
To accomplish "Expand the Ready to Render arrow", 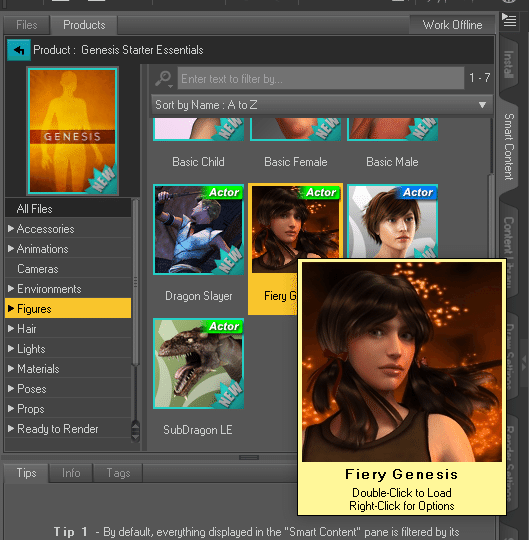I will (x=11, y=428).
